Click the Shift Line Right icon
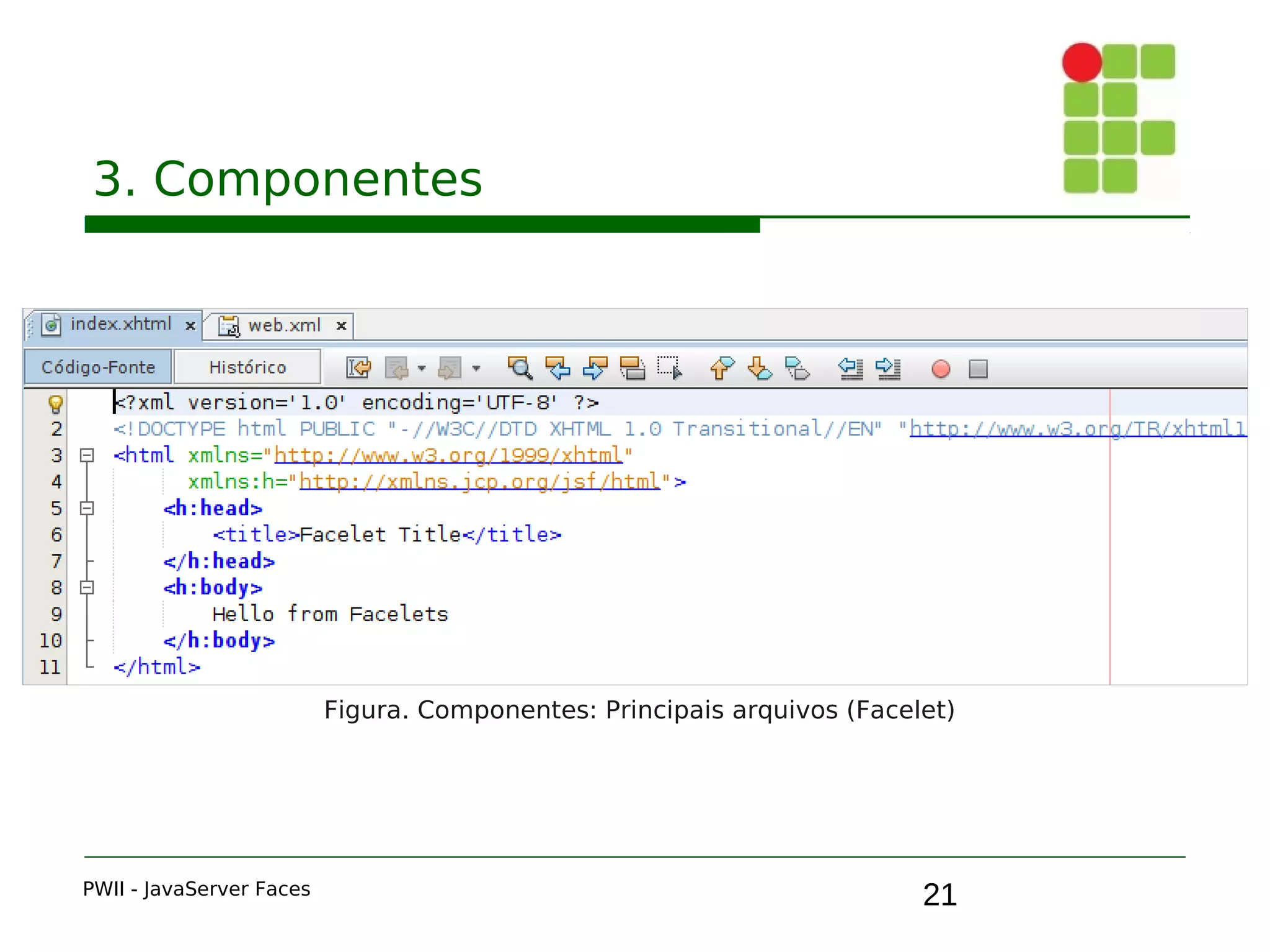The image size is (1270, 952). [x=888, y=368]
